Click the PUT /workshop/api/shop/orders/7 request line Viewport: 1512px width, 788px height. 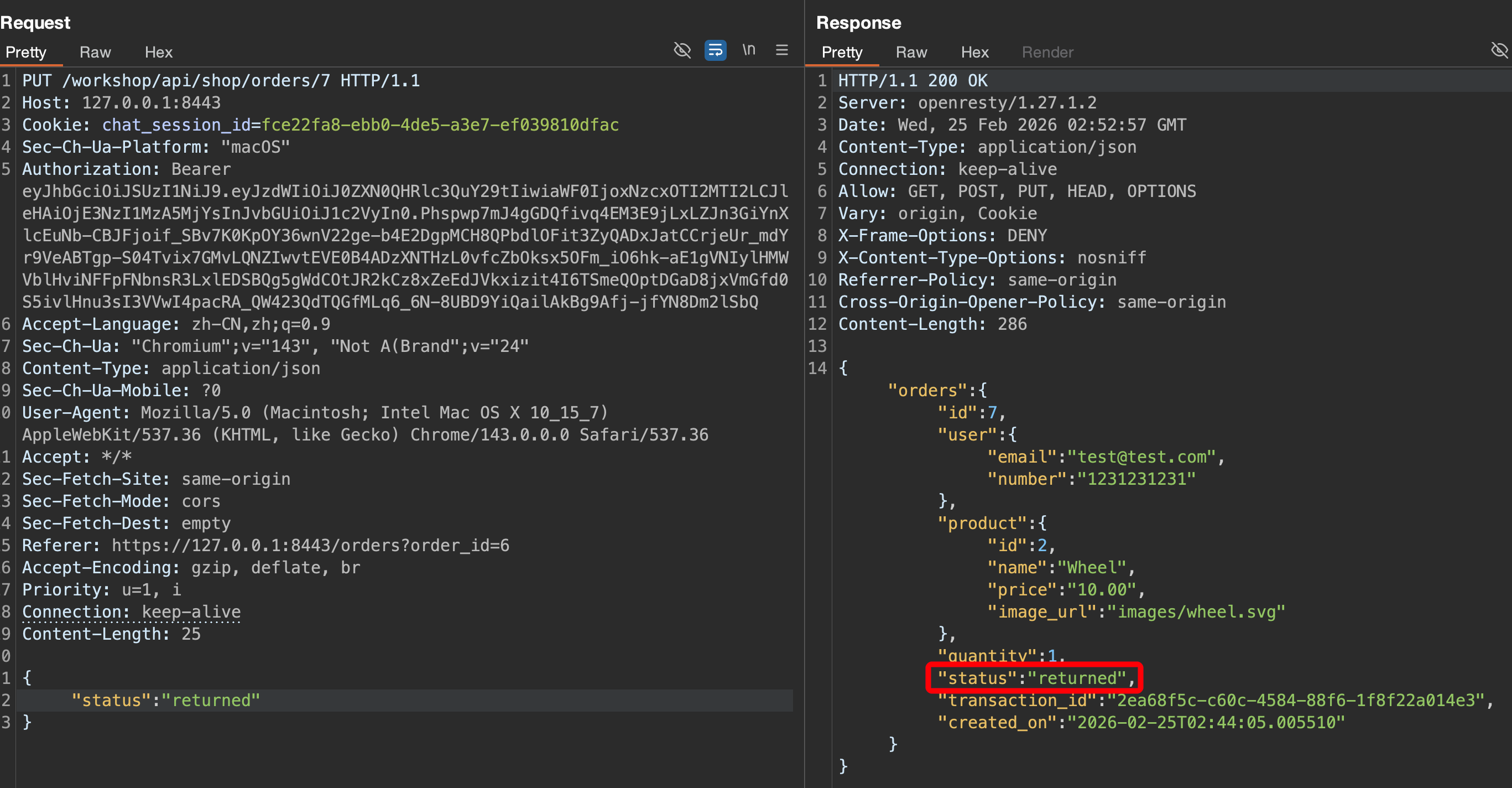pyautogui.click(x=221, y=80)
